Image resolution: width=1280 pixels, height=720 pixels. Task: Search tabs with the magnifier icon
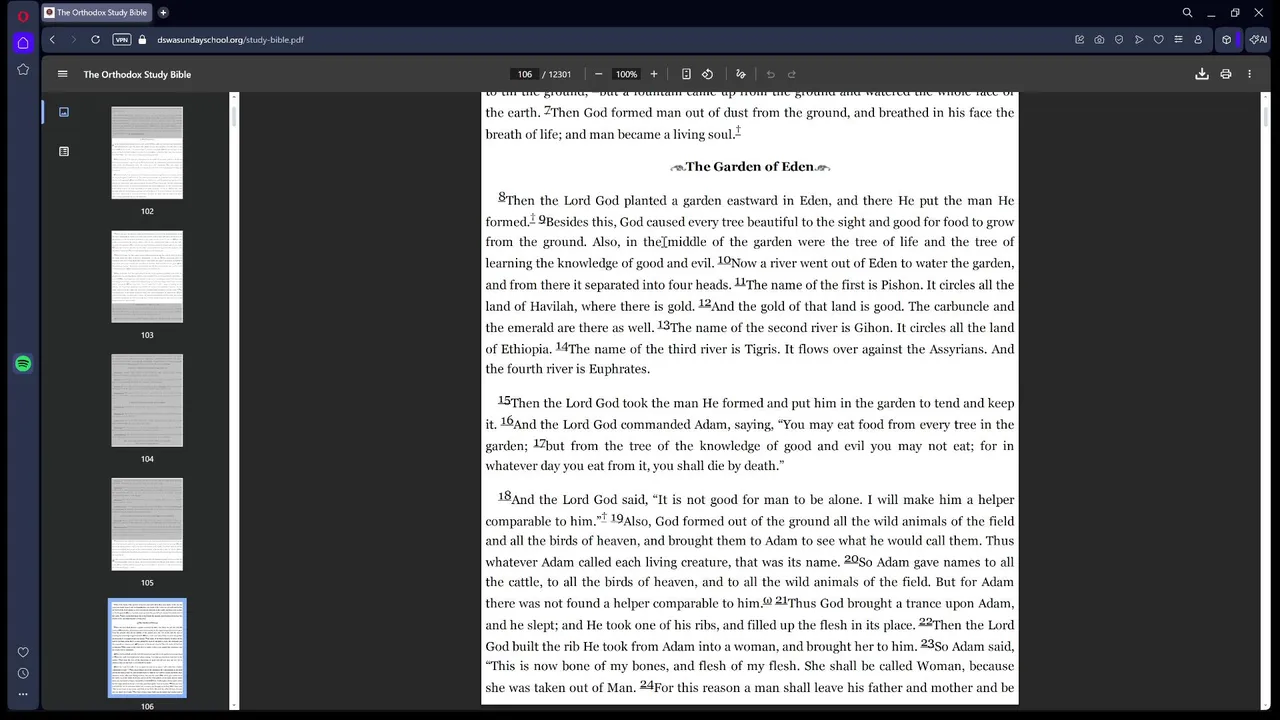(x=1187, y=13)
